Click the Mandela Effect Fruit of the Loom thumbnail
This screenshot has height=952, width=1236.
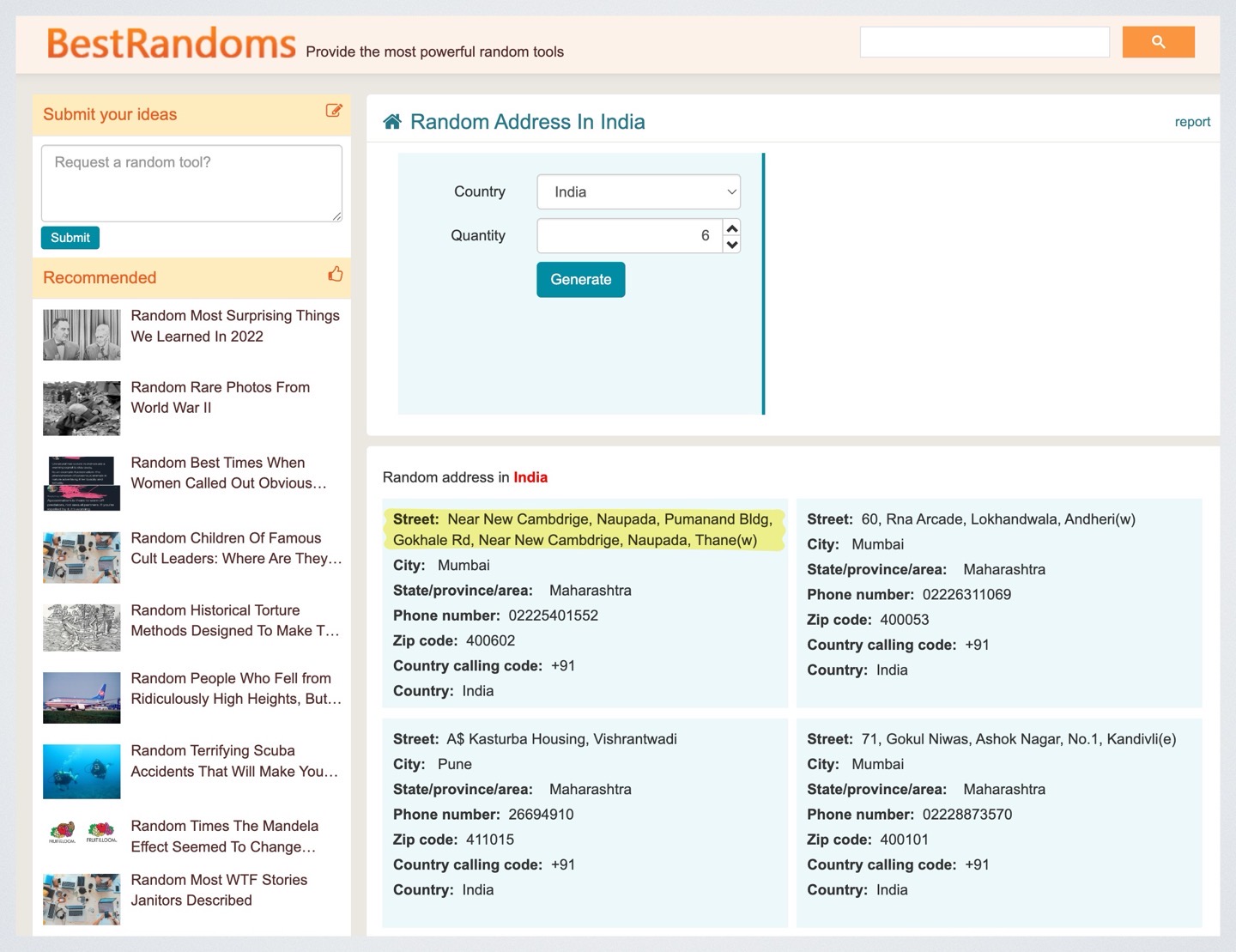click(82, 833)
